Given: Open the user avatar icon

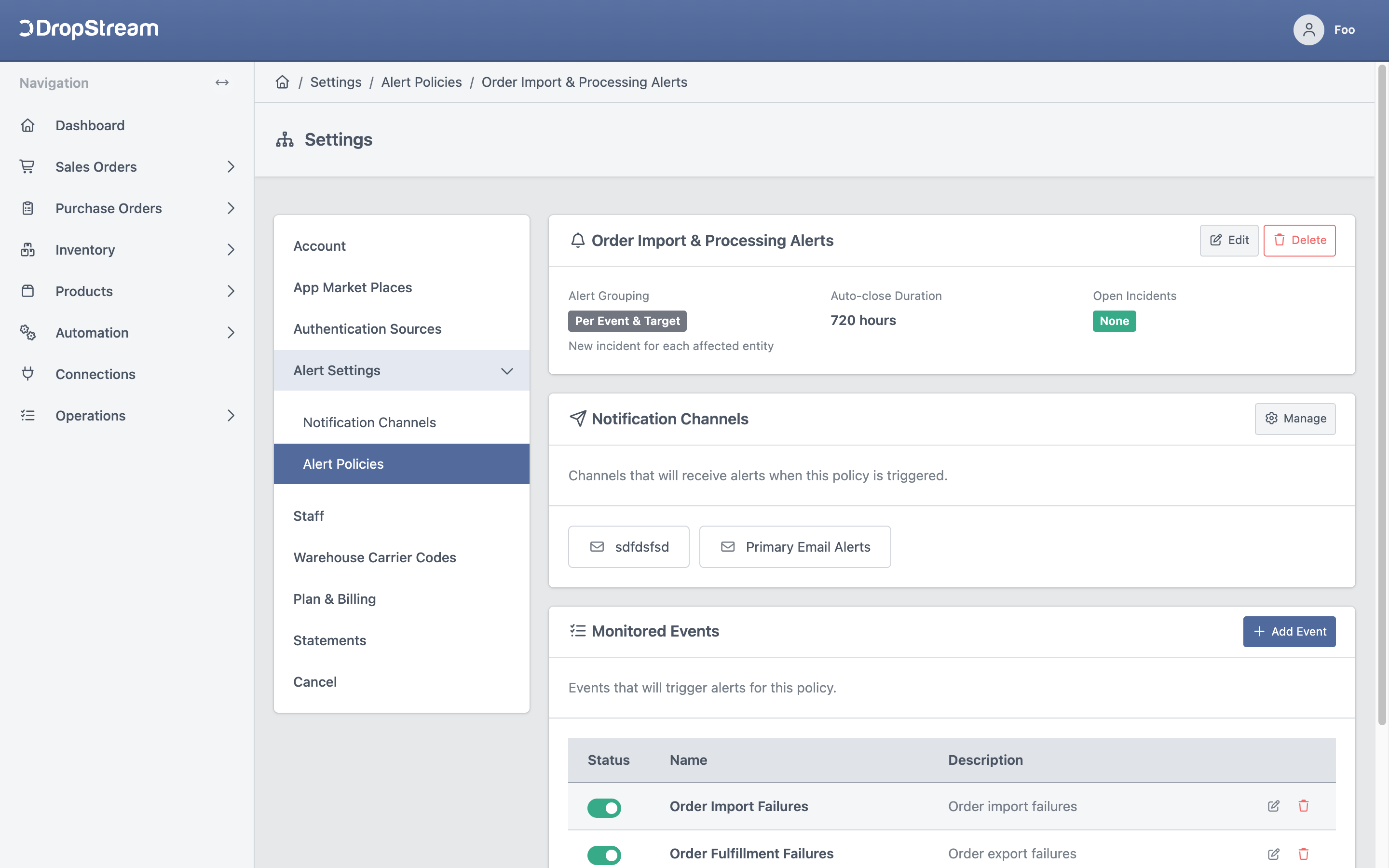Looking at the screenshot, I should (x=1308, y=30).
